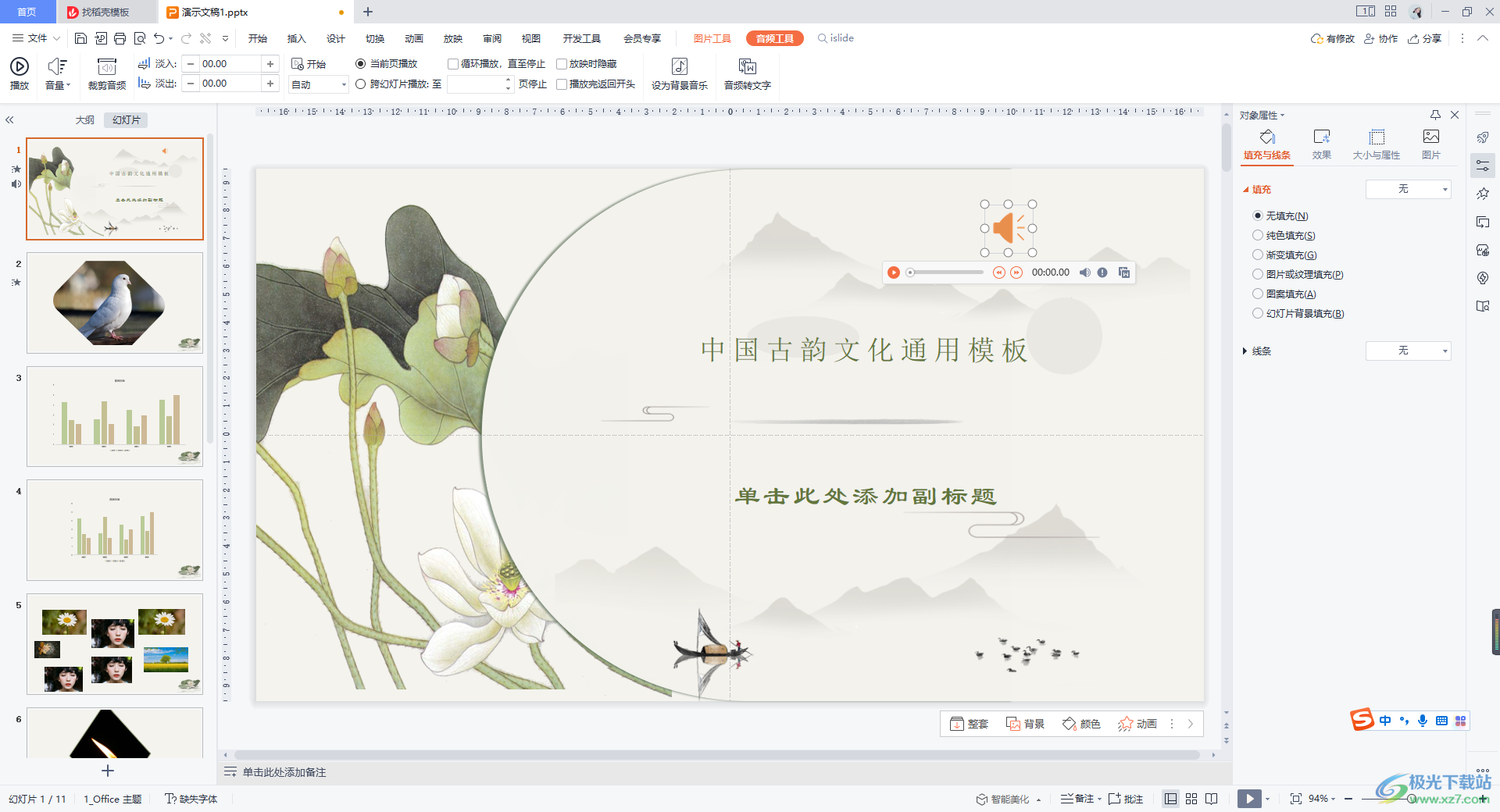This screenshot has width=1500, height=812.
Task: Open zoom percentage dropdown in status bar
Action: tap(1323, 799)
